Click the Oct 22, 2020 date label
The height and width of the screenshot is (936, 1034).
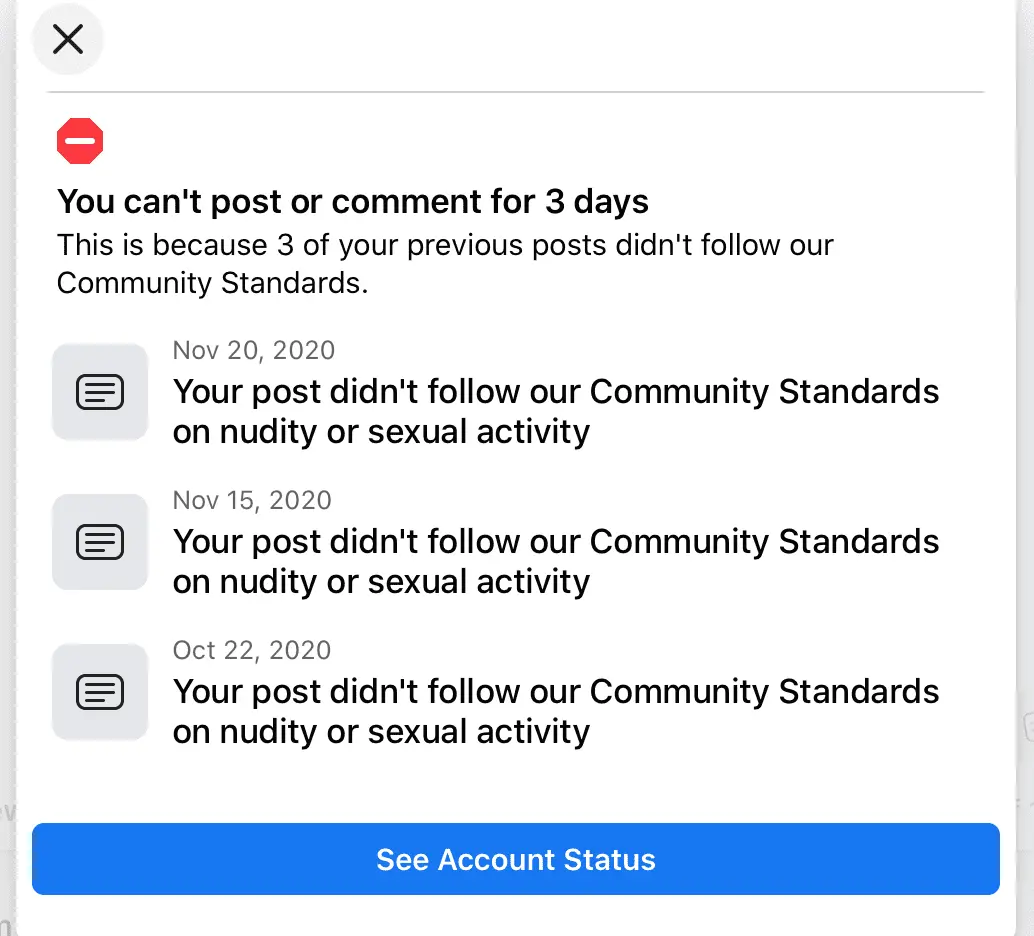(x=252, y=650)
